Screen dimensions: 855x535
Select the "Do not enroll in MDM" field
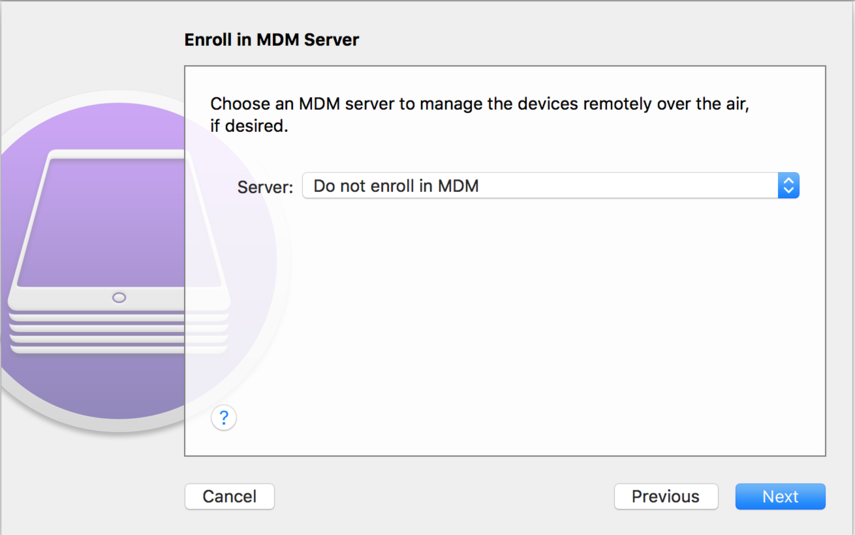point(396,186)
